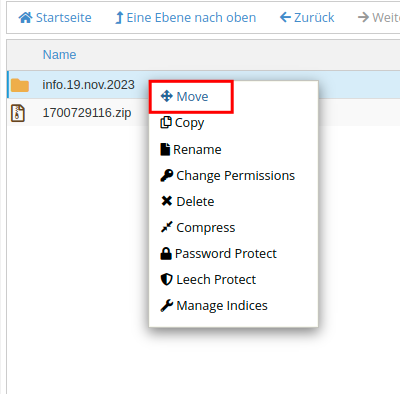The height and width of the screenshot is (394, 400).
Task: Click the zip archive icon of 1700729116.zip
Action: [x=18, y=113]
